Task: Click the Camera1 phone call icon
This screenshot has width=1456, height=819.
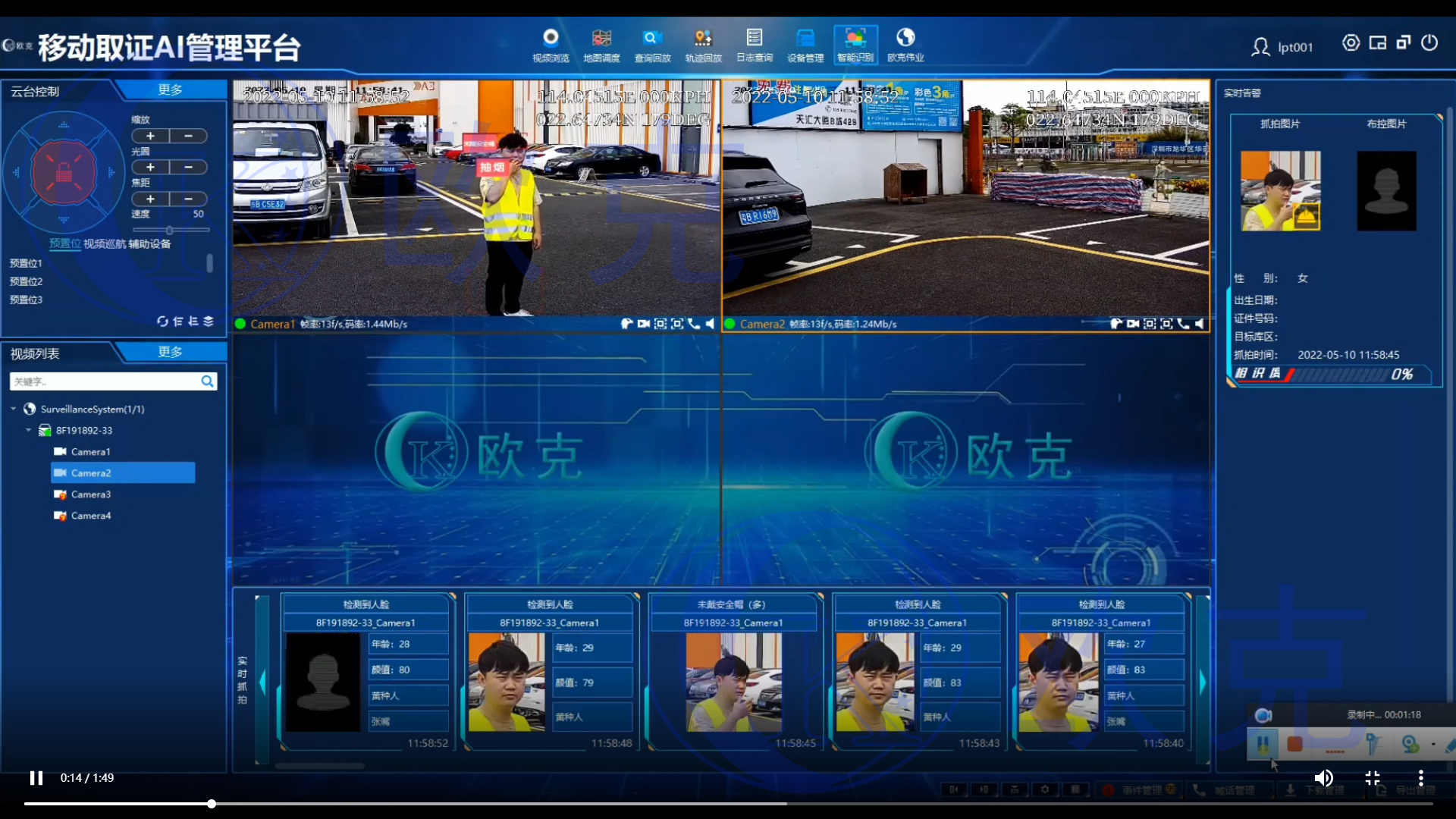Action: [x=694, y=324]
